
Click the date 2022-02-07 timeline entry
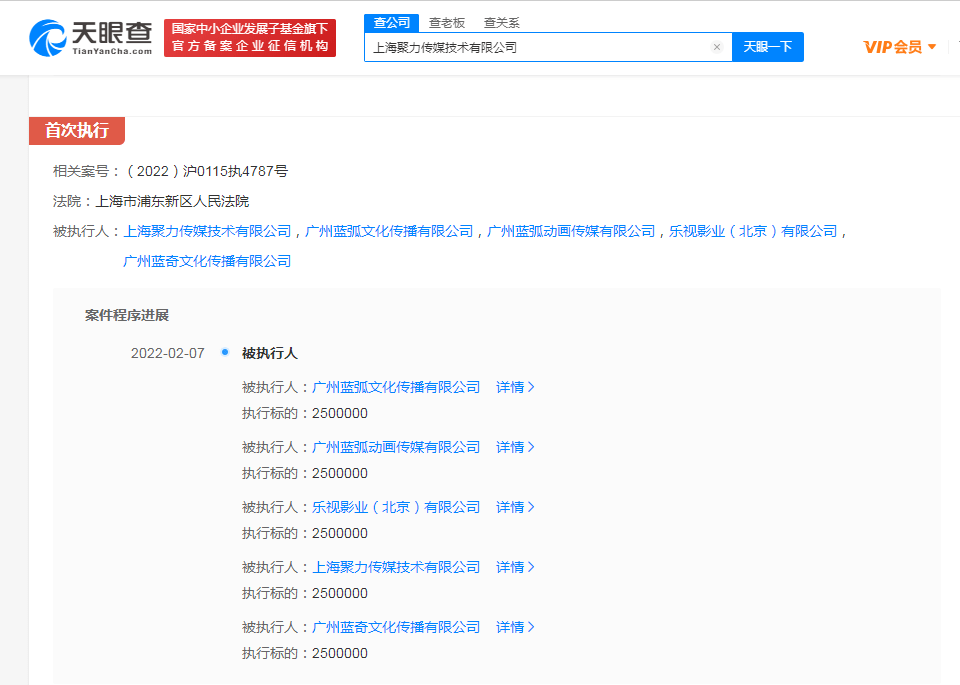[167, 353]
